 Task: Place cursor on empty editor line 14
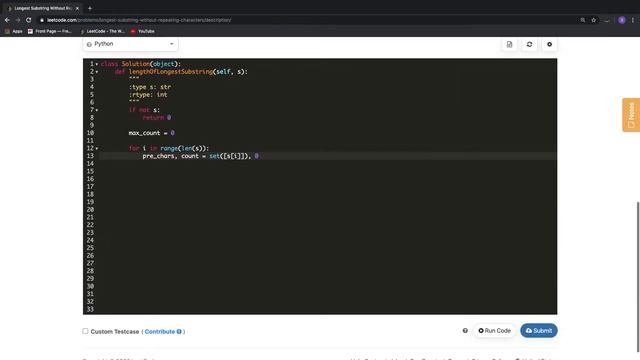(x=328, y=164)
